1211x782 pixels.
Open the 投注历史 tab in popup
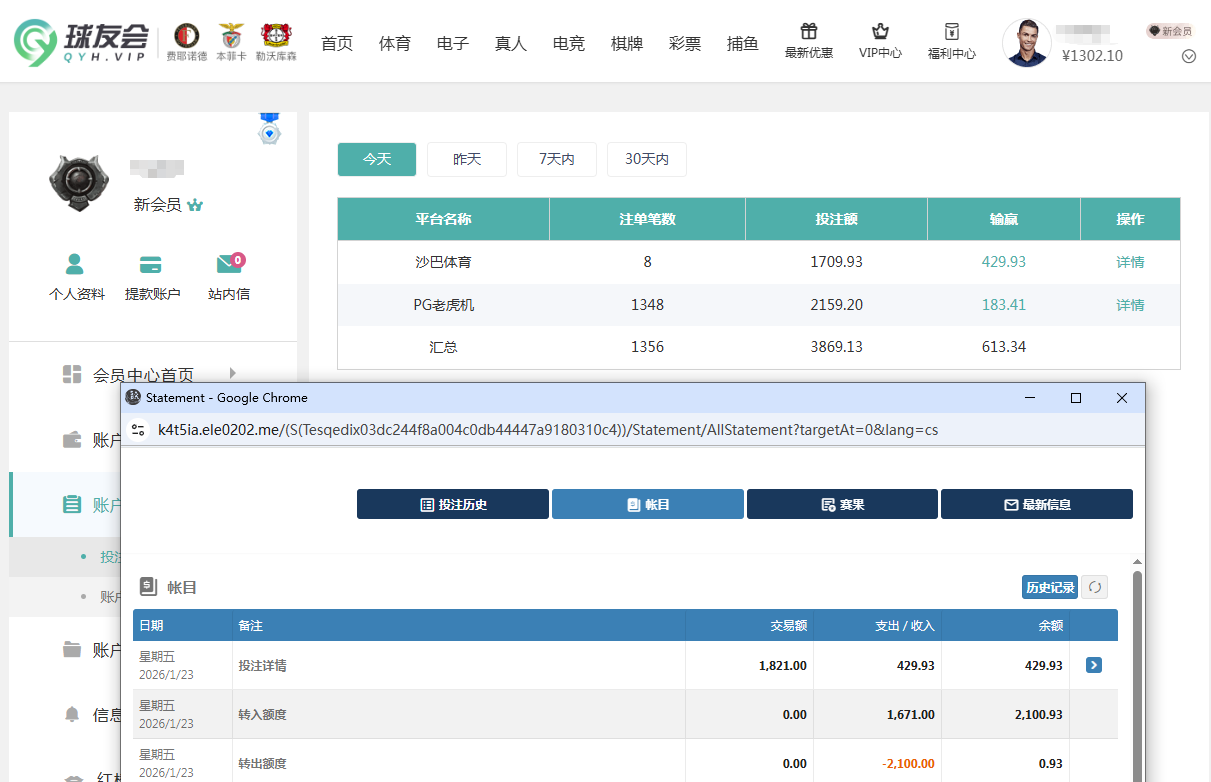pyautogui.click(x=452, y=504)
